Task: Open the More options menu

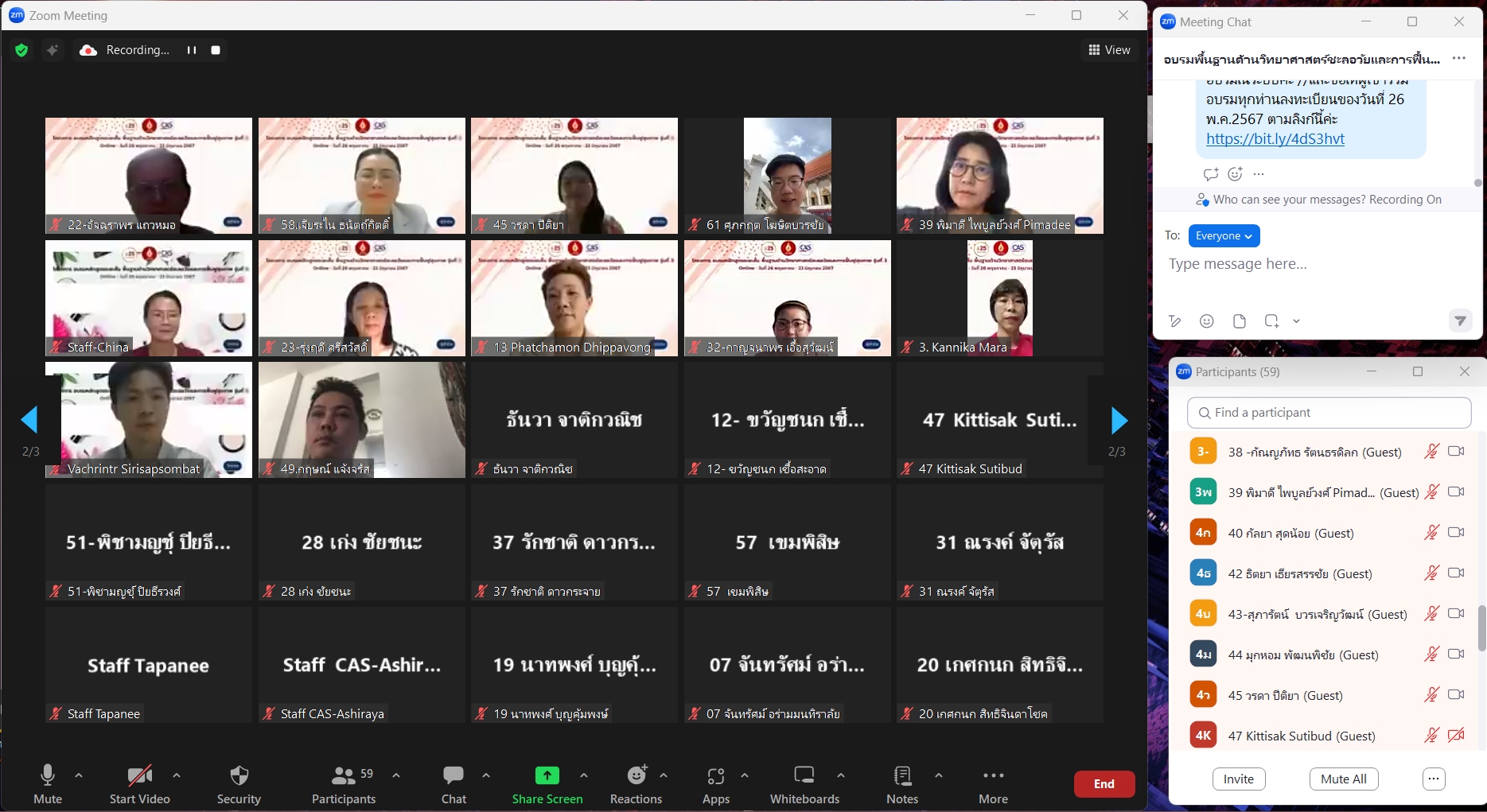Action: pos(993,783)
